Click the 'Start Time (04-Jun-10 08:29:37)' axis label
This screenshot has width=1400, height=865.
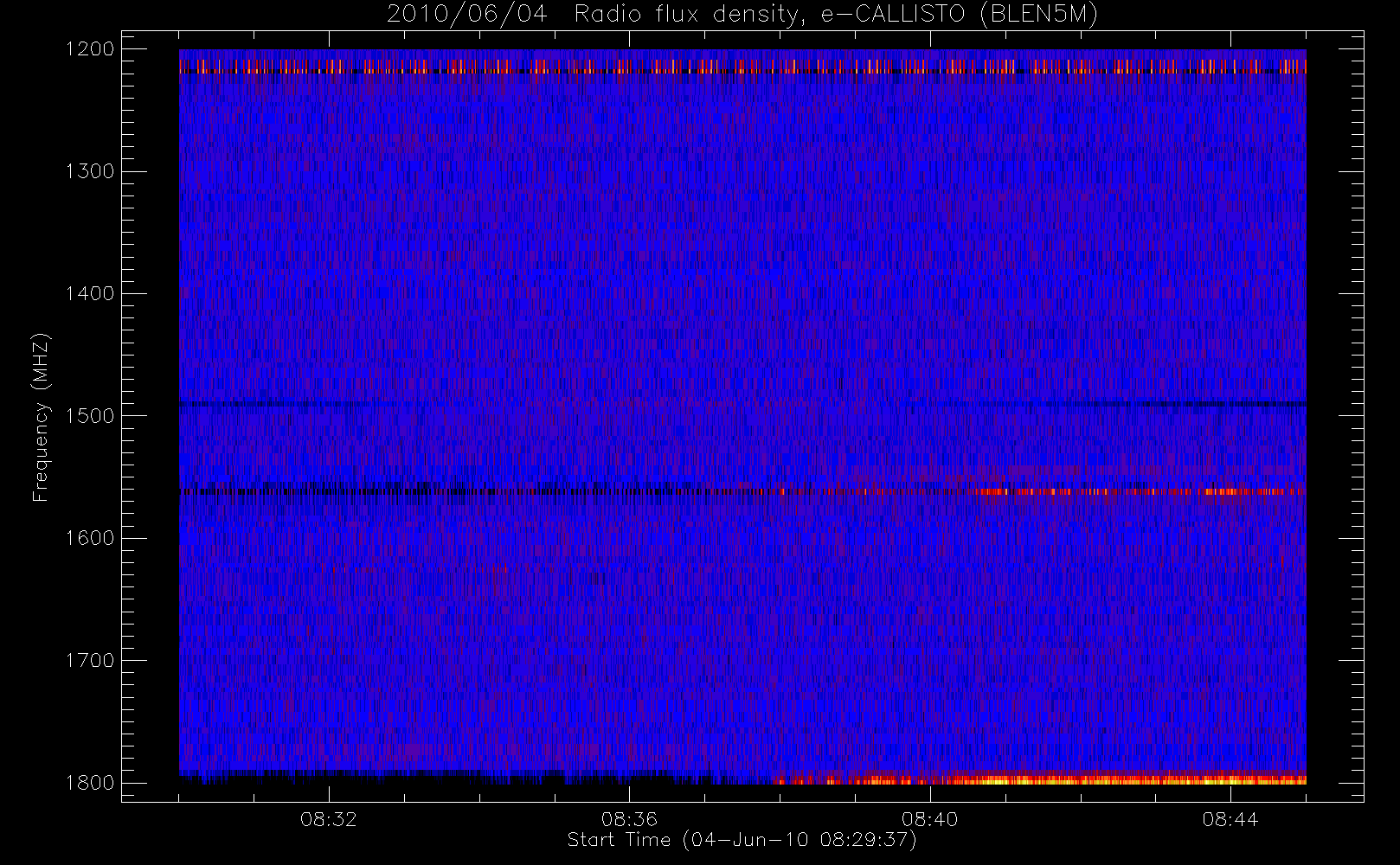[x=742, y=840]
